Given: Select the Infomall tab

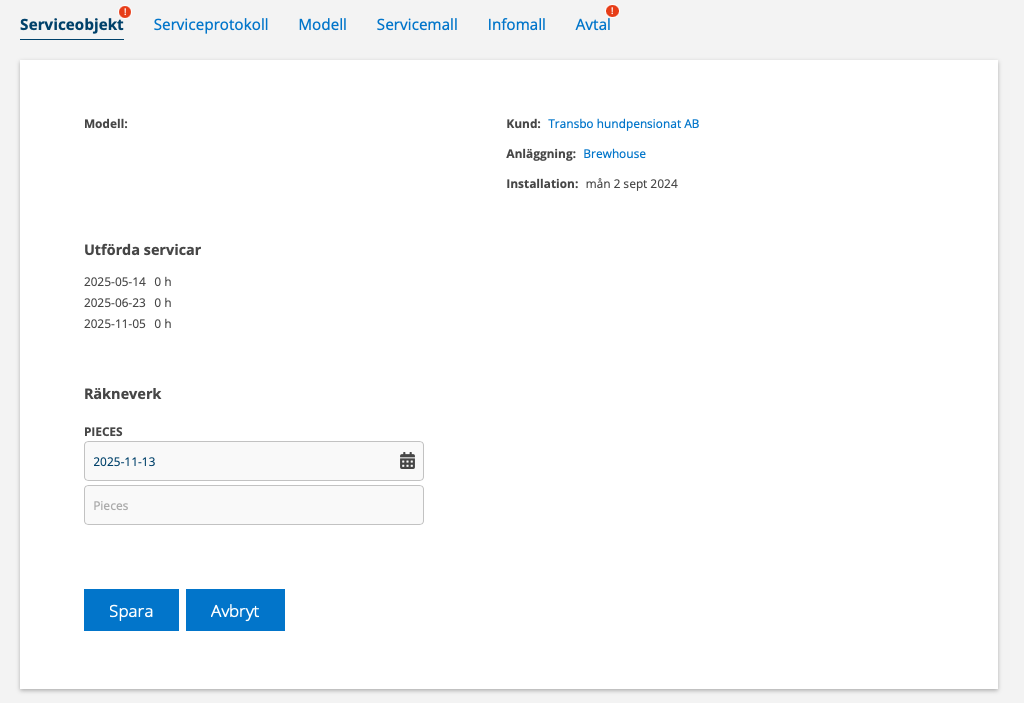Looking at the screenshot, I should 516,25.
